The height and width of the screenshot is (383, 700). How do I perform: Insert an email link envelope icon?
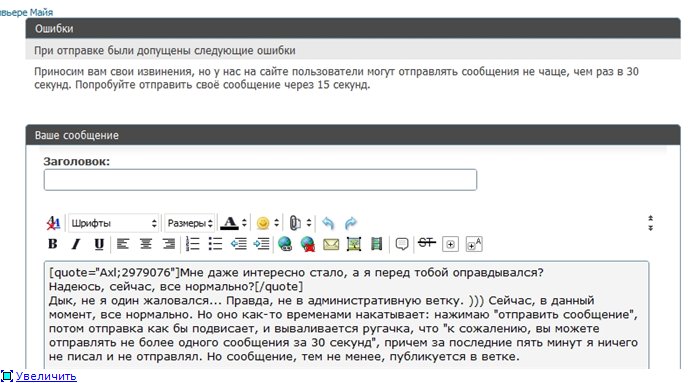[x=331, y=245]
